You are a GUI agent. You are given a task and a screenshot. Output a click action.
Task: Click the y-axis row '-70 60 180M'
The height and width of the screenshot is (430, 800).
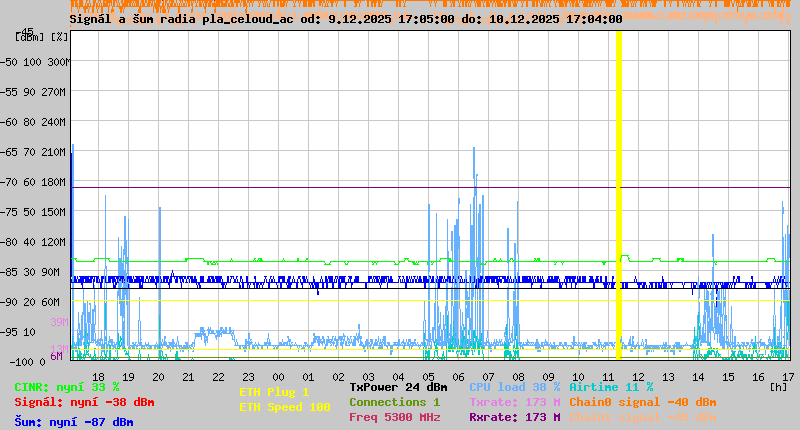[33, 182]
